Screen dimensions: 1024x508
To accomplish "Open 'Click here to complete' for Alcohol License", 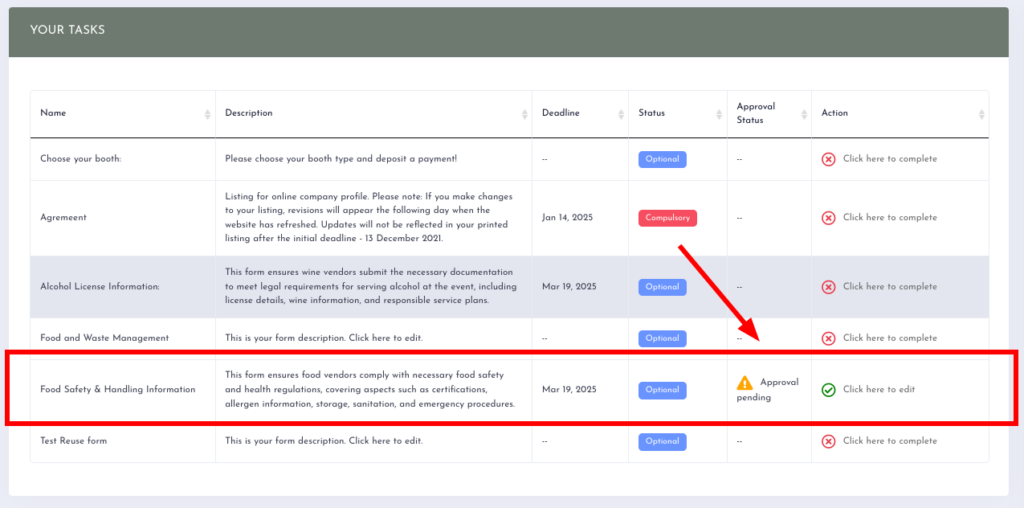I will point(889,287).
